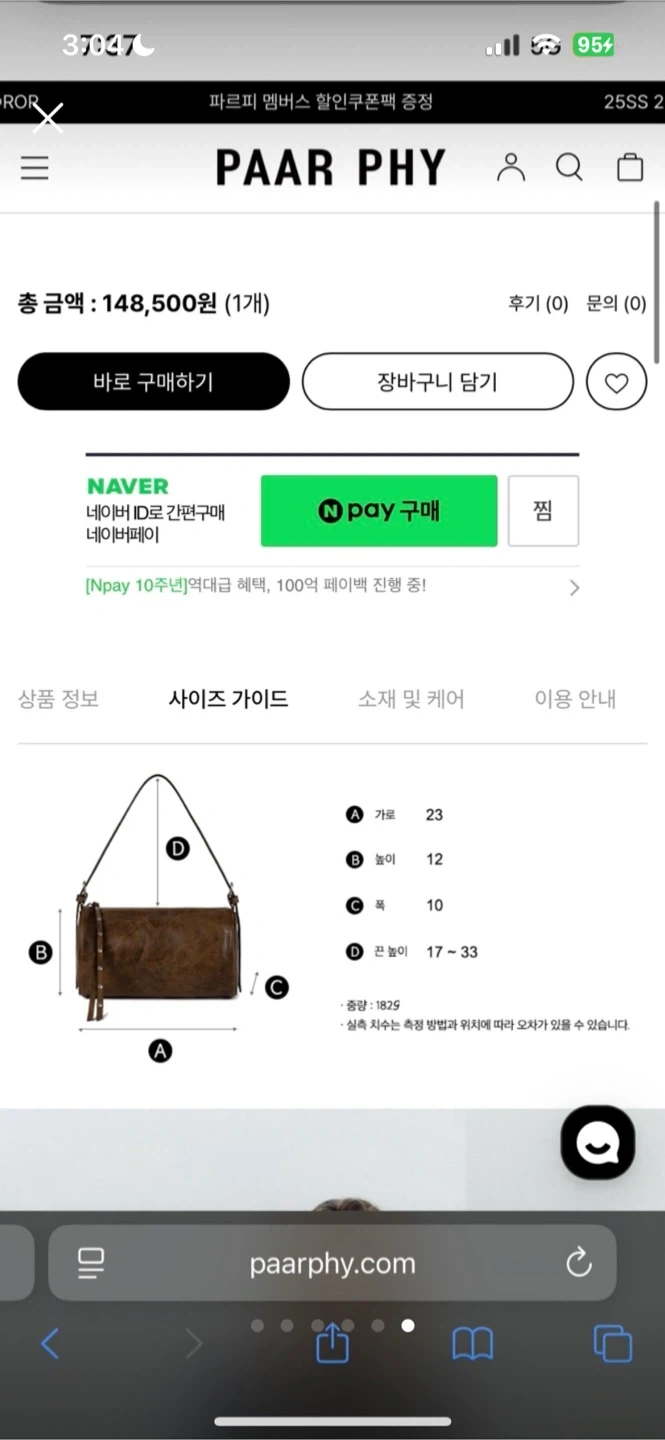The height and width of the screenshot is (1440, 665).
Task: Tap the search magnifier icon
Action: coord(569,168)
